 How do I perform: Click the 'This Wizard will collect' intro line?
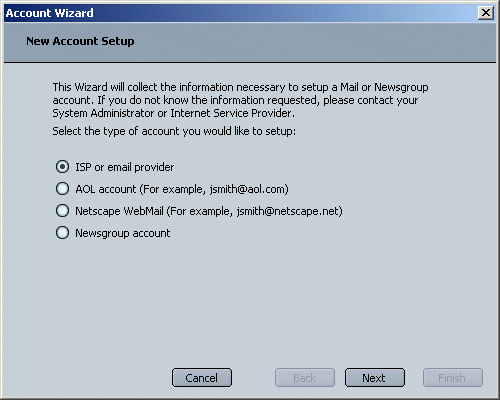240,87
